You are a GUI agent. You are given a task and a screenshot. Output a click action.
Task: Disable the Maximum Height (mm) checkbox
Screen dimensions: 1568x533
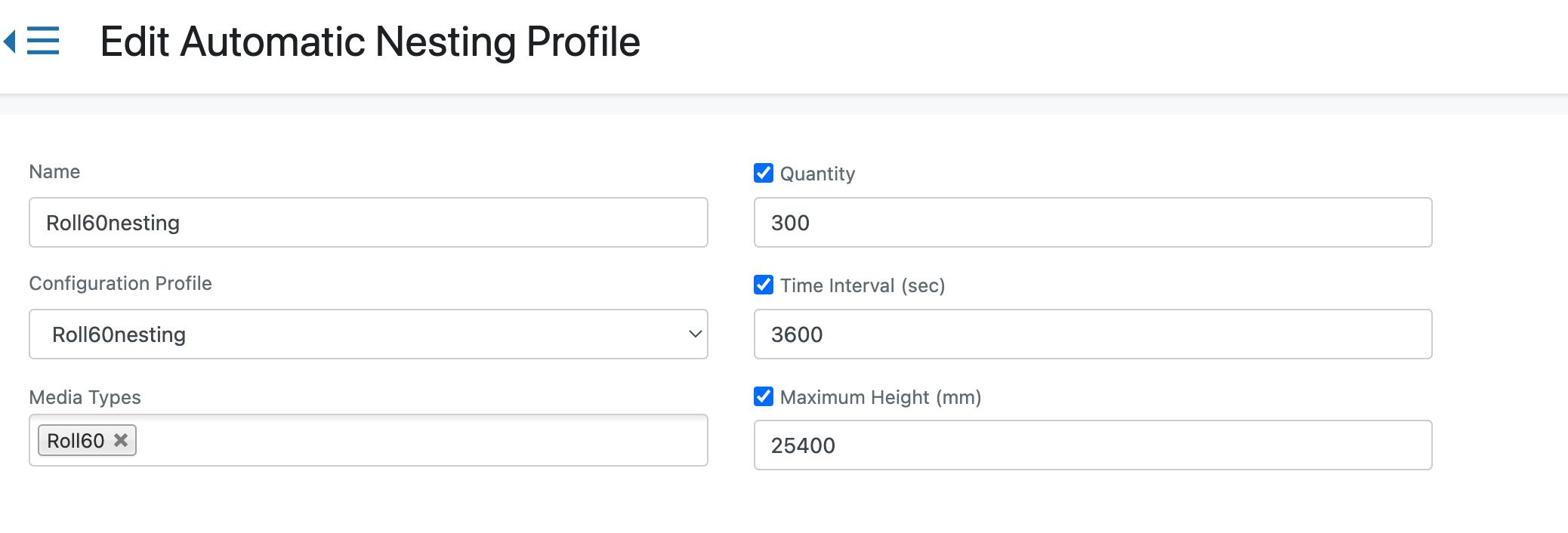click(764, 396)
